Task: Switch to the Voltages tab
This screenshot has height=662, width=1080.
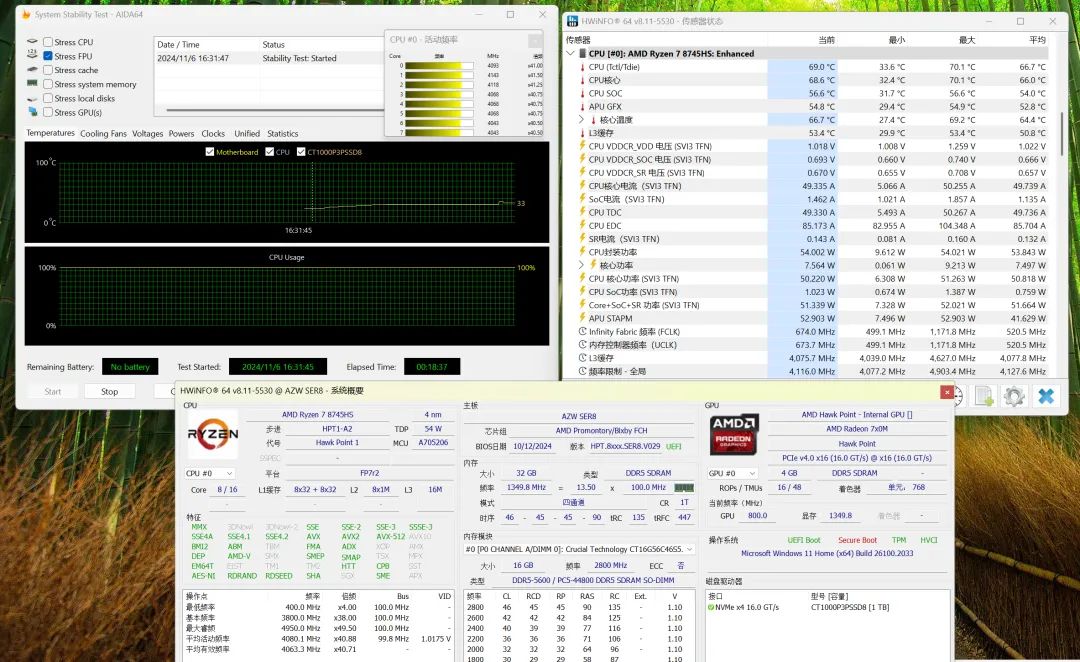Action: click(147, 134)
